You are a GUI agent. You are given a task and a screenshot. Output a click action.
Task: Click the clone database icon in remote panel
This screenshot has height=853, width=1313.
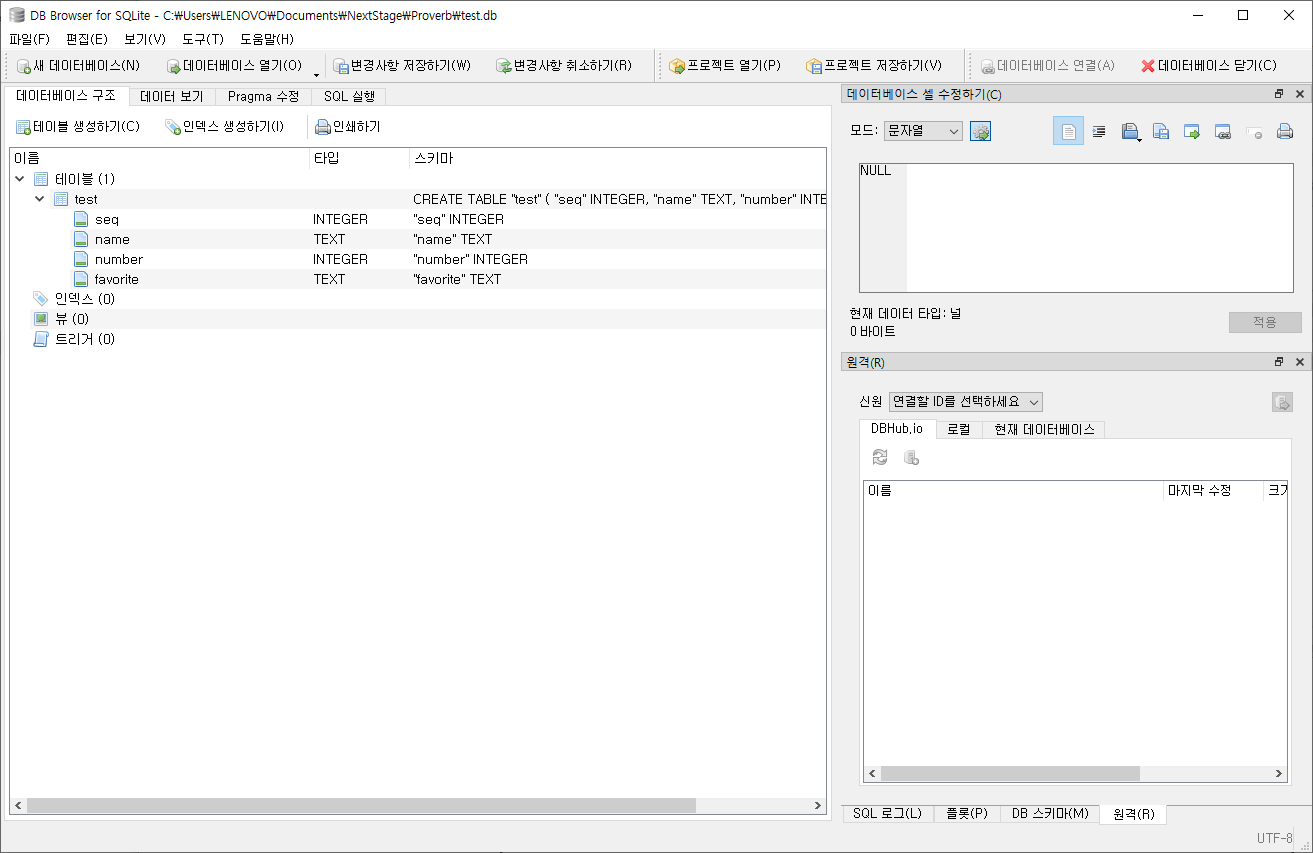tap(911, 457)
